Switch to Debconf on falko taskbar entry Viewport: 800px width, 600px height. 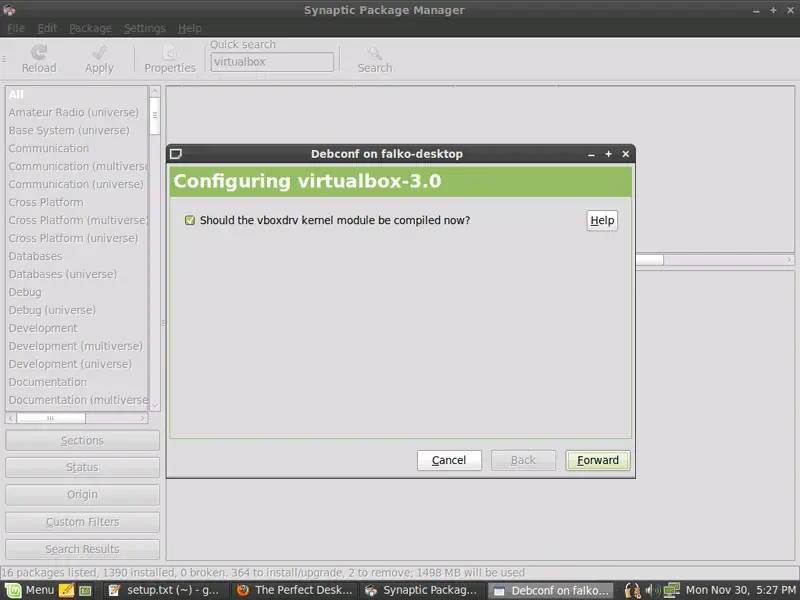click(552, 590)
